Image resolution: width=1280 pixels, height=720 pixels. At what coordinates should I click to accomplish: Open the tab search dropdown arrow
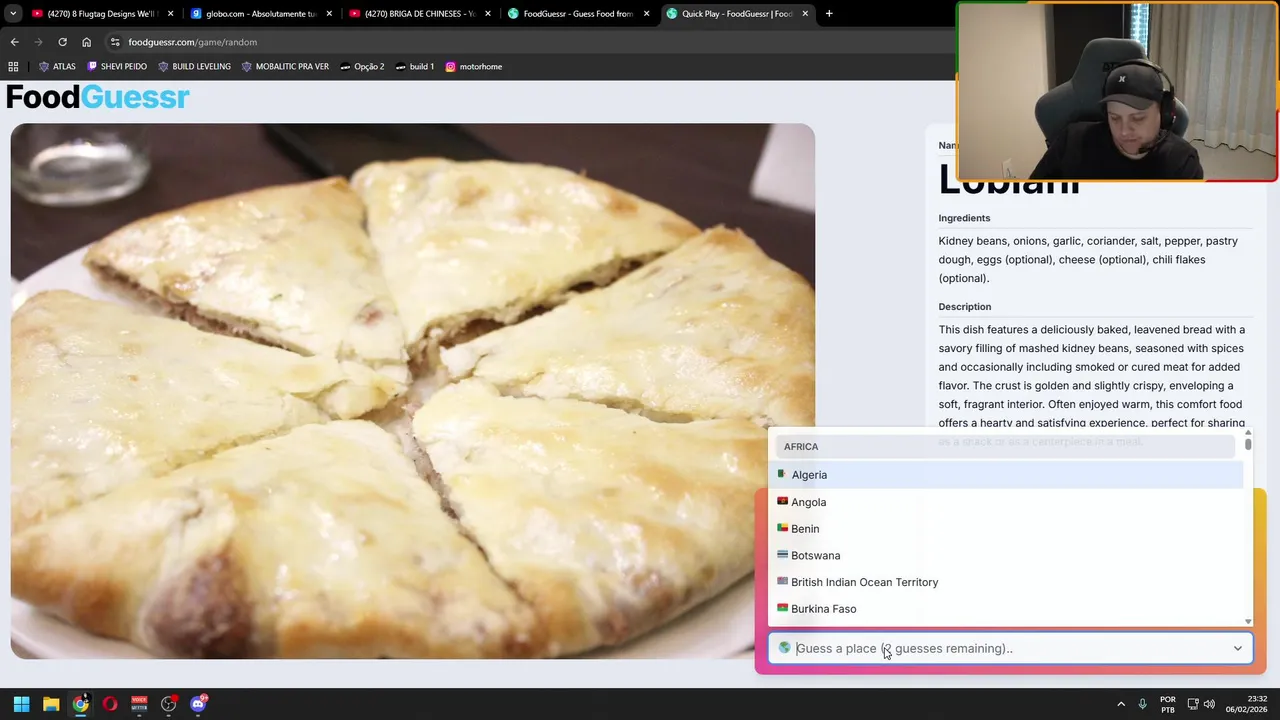tap(13, 14)
